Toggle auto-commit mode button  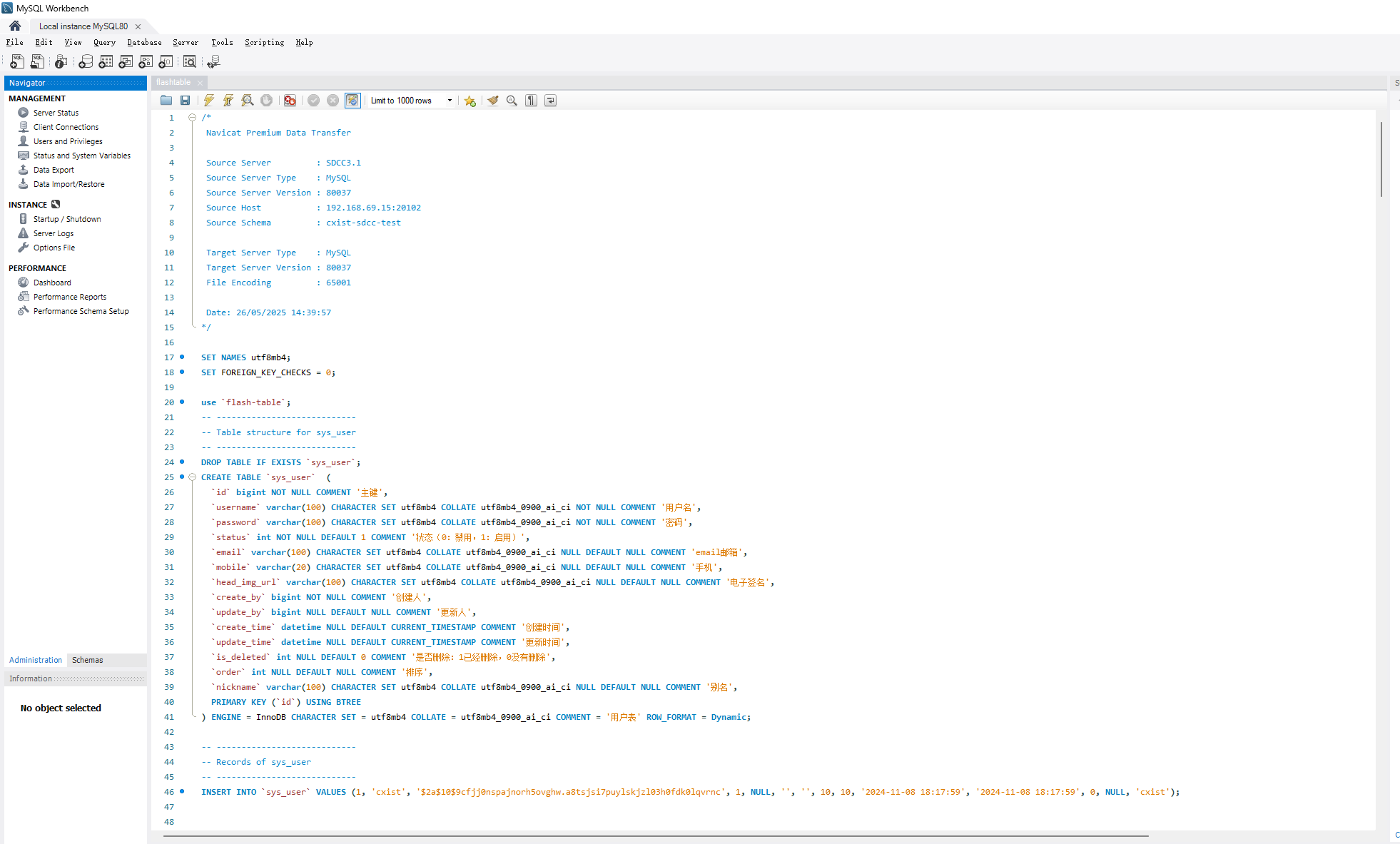pos(352,101)
